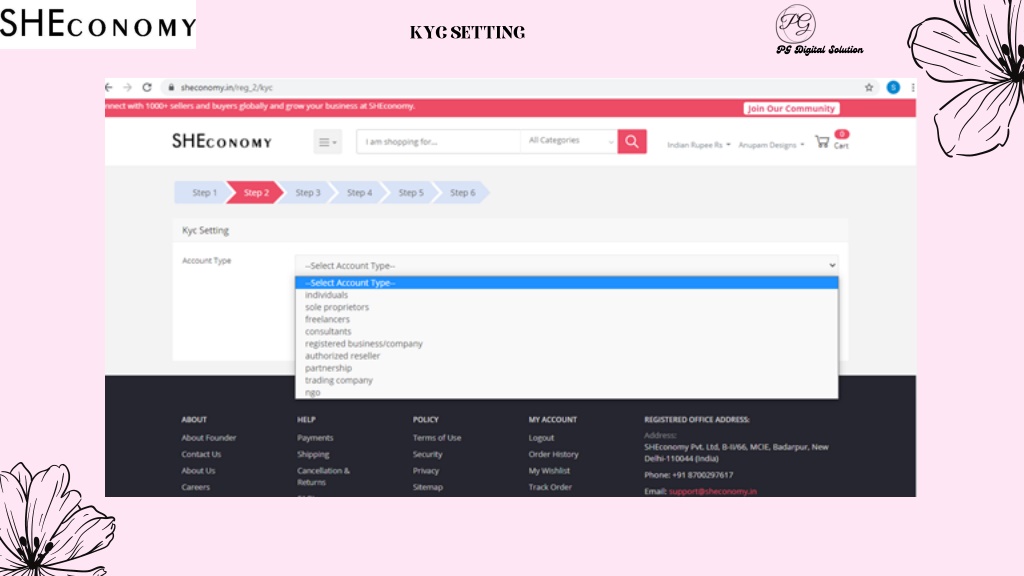Select 'consultants' account type

[566, 332]
